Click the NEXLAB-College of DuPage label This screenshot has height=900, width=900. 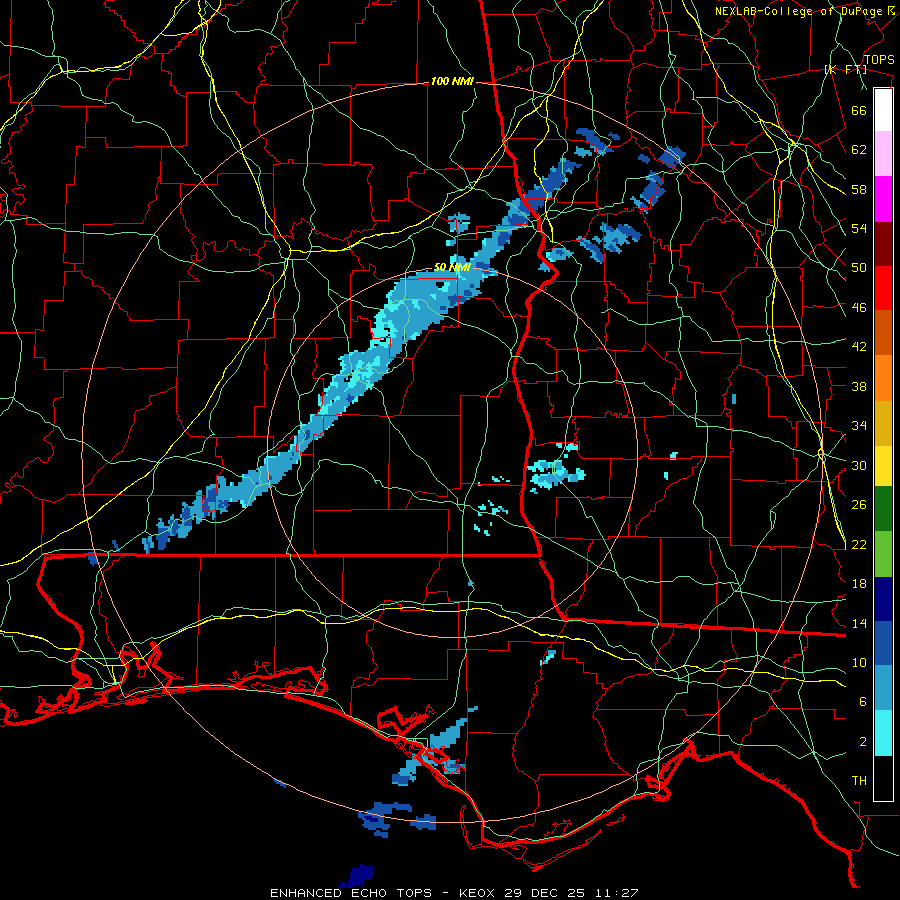point(798,11)
